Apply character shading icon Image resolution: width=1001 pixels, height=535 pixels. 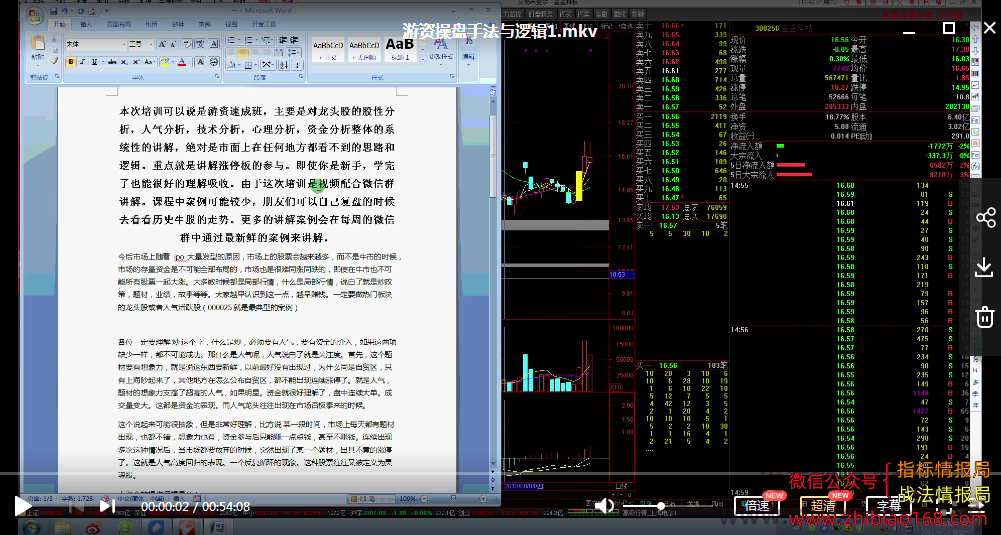coord(200,62)
